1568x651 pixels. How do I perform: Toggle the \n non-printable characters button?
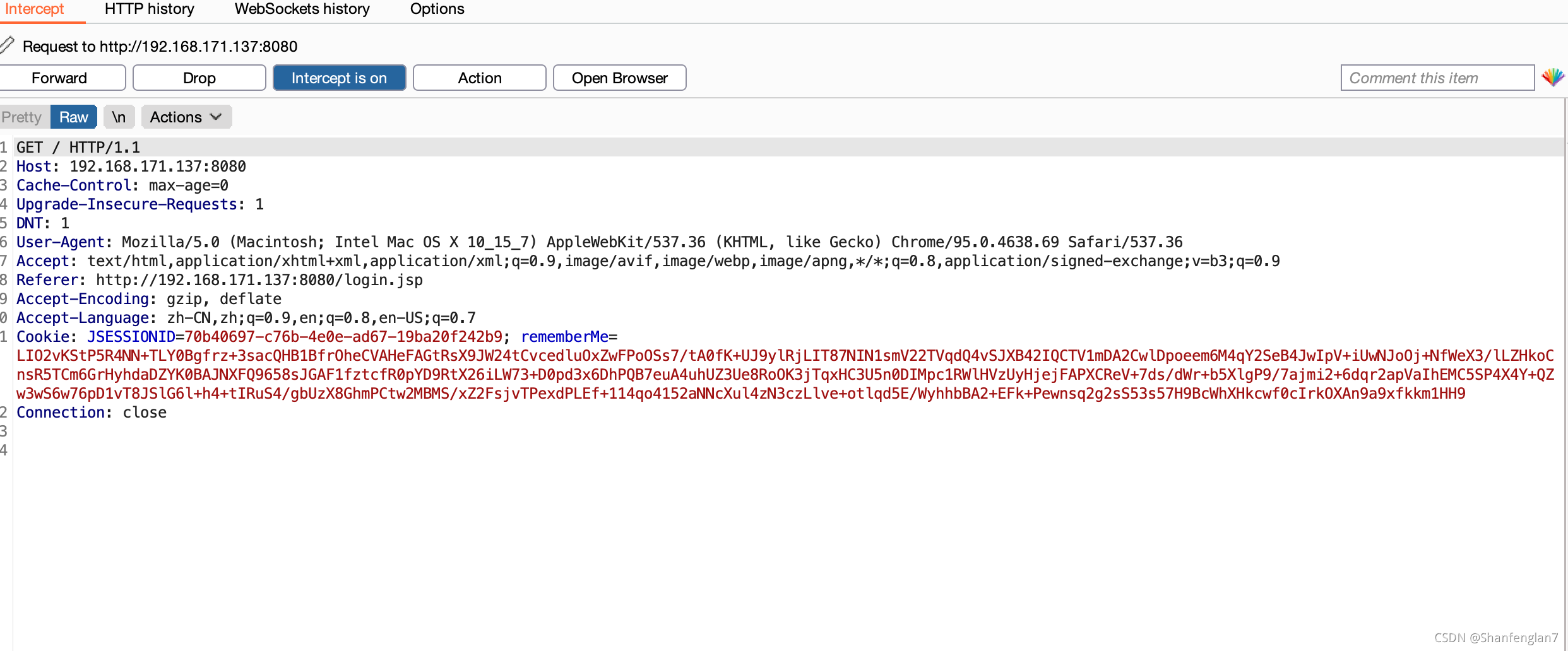119,117
